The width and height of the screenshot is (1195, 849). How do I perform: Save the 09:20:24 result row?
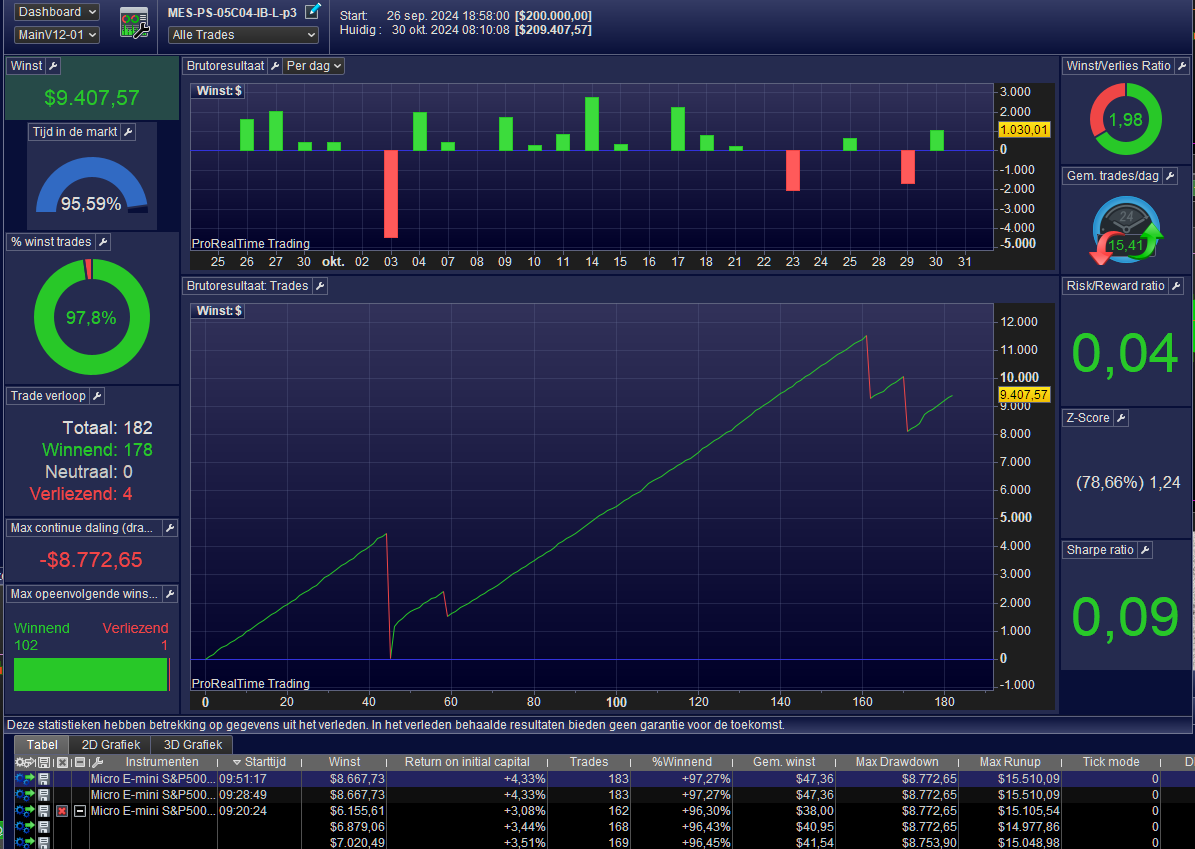[44, 811]
